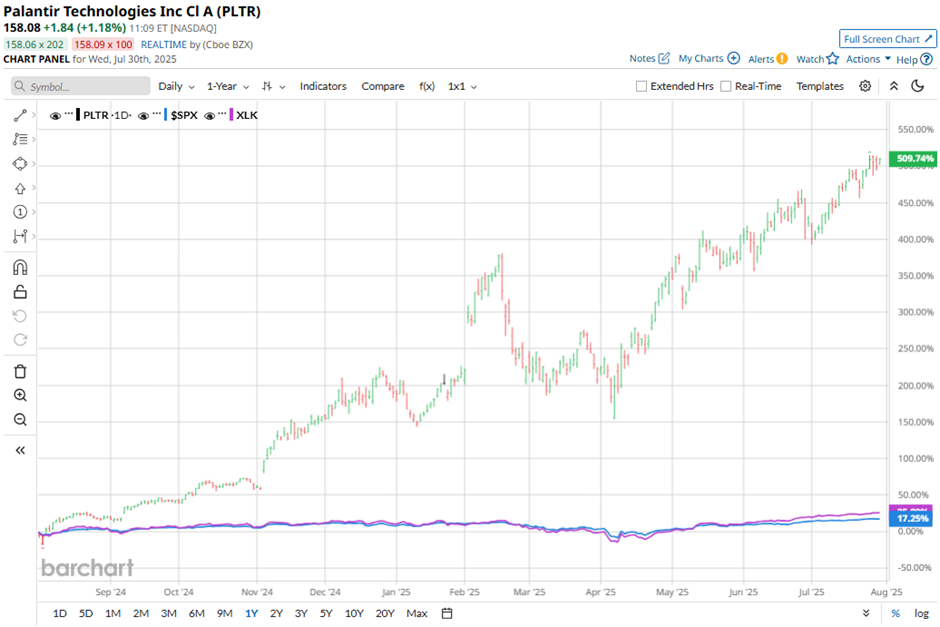Toggle the log scale option

(x=921, y=613)
